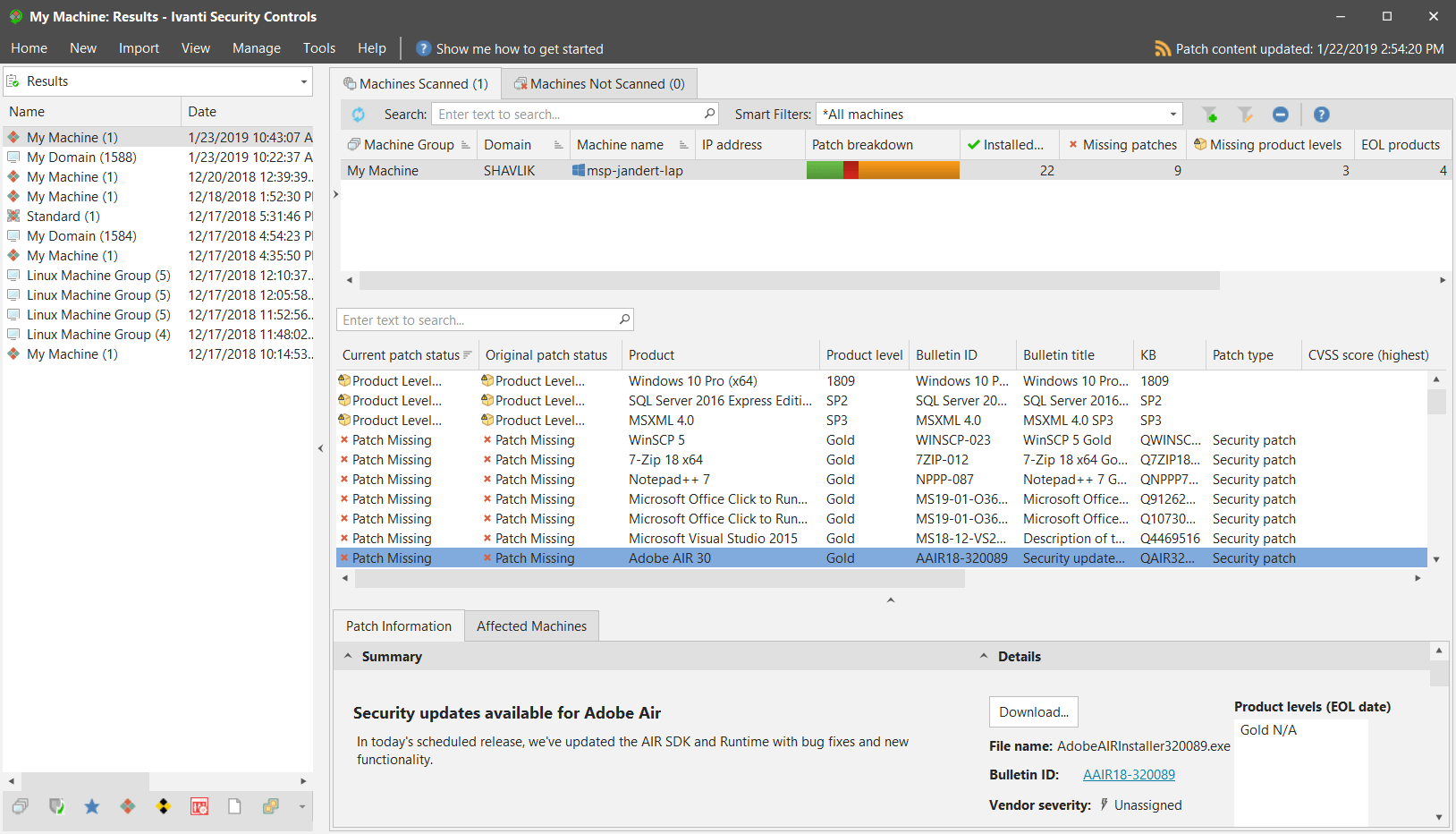
Task: Select the MSXML 4.0 product row
Action: pyautogui.click(x=882, y=421)
